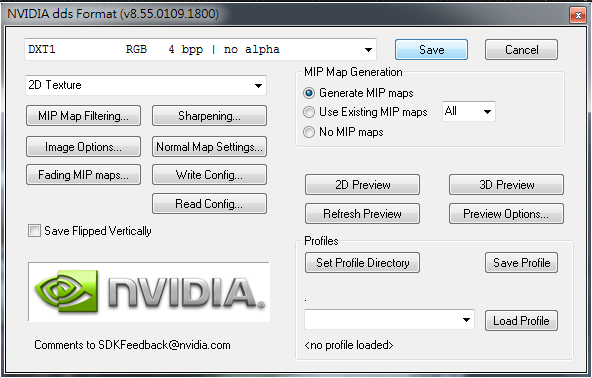Click the Save Profile button
592x378 pixels.
(x=521, y=262)
